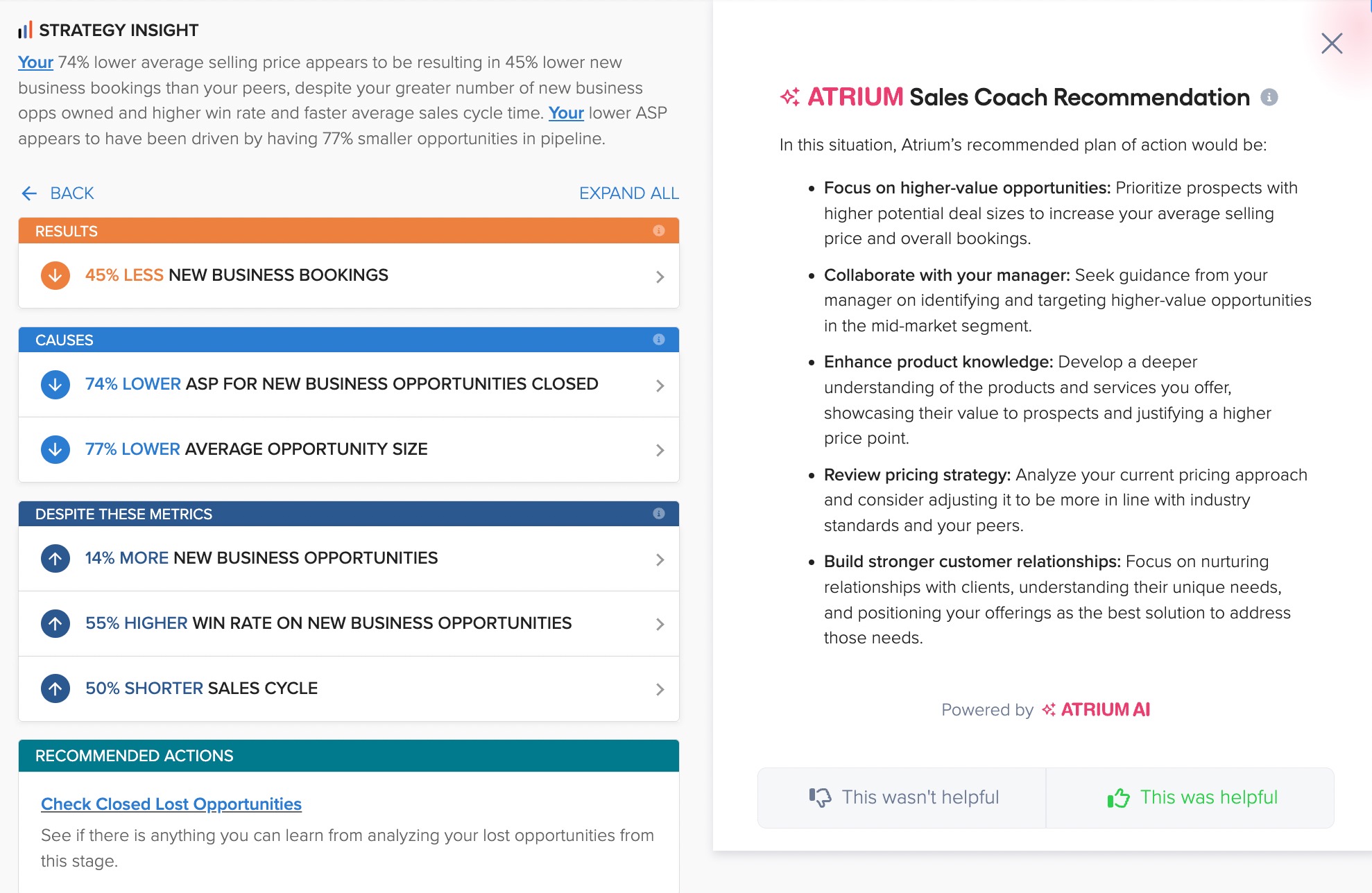Click STRATEGY INSIGHT heading
The height and width of the screenshot is (893, 1372).
(x=119, y=30)
